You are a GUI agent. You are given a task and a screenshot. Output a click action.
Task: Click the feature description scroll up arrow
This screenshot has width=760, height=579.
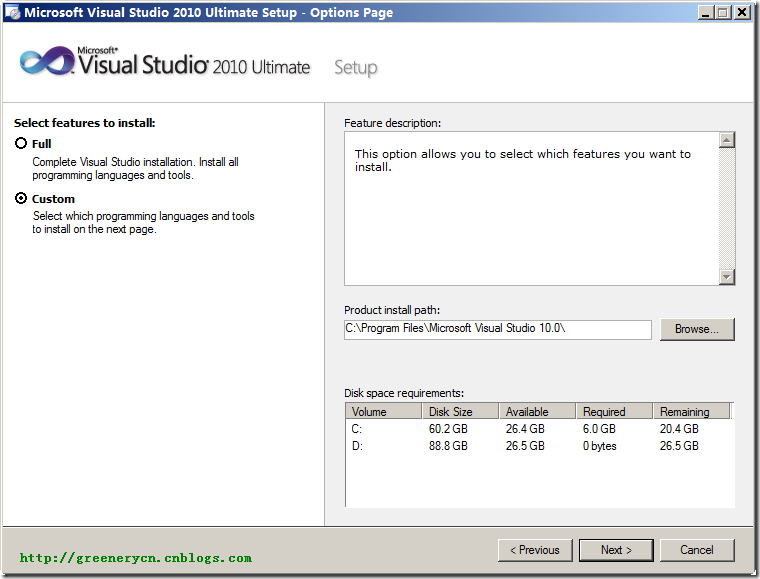click(727, 141)
